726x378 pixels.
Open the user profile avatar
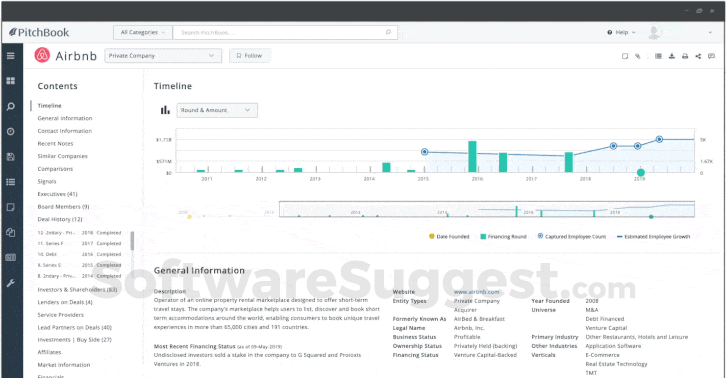point(654,32)
